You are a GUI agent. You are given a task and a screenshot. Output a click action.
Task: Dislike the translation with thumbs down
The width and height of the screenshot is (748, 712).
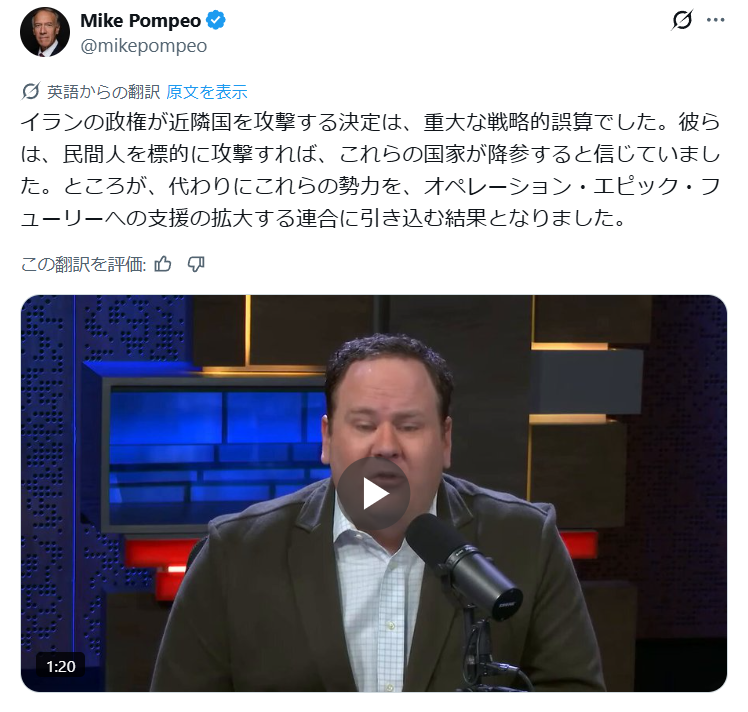196,264
